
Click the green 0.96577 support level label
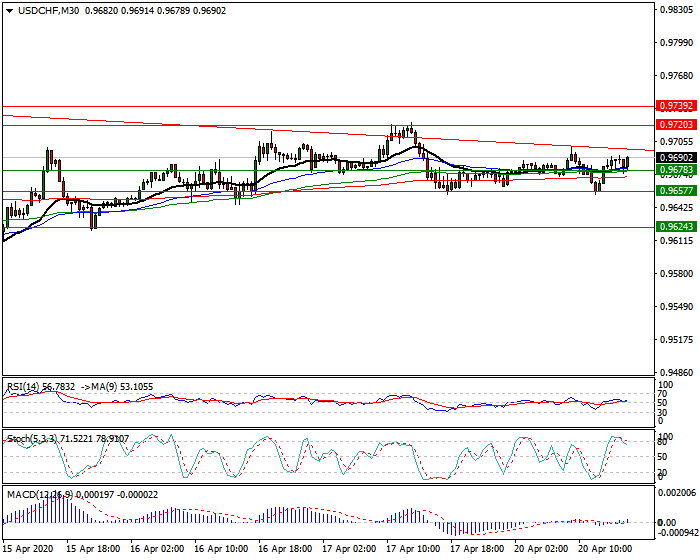pos(676,191)
